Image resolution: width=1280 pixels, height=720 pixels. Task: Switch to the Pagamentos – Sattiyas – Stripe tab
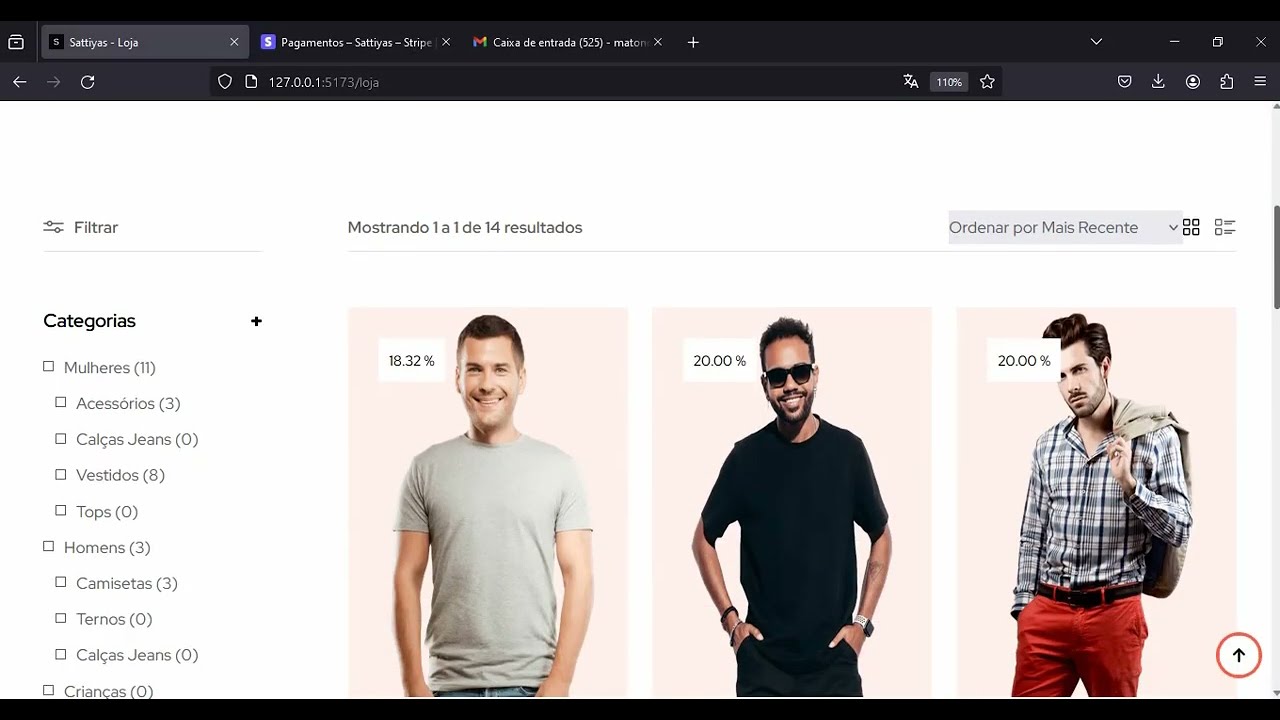tap(356, 42)
